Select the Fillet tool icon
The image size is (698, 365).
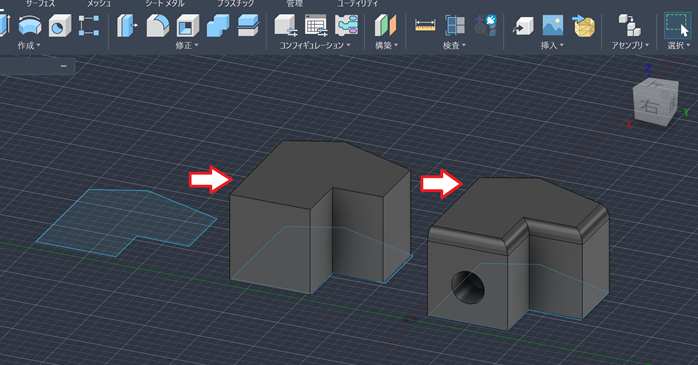[x=158, y=25]
